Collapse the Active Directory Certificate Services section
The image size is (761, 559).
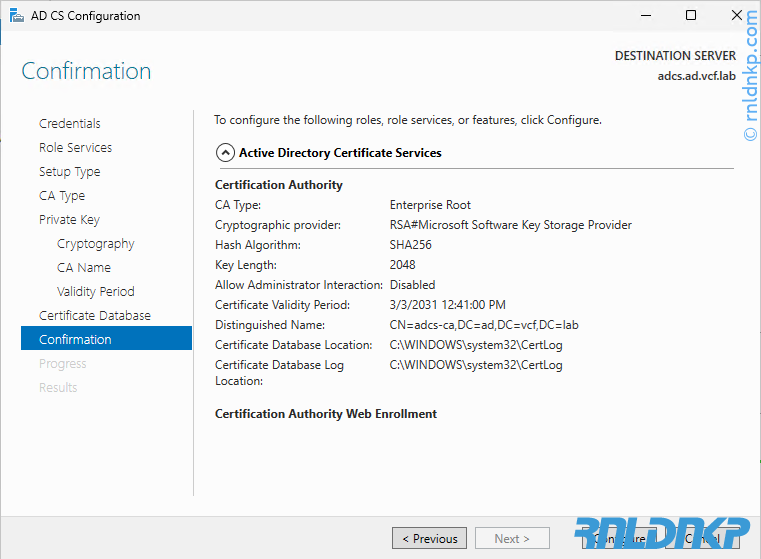point(225,153)
